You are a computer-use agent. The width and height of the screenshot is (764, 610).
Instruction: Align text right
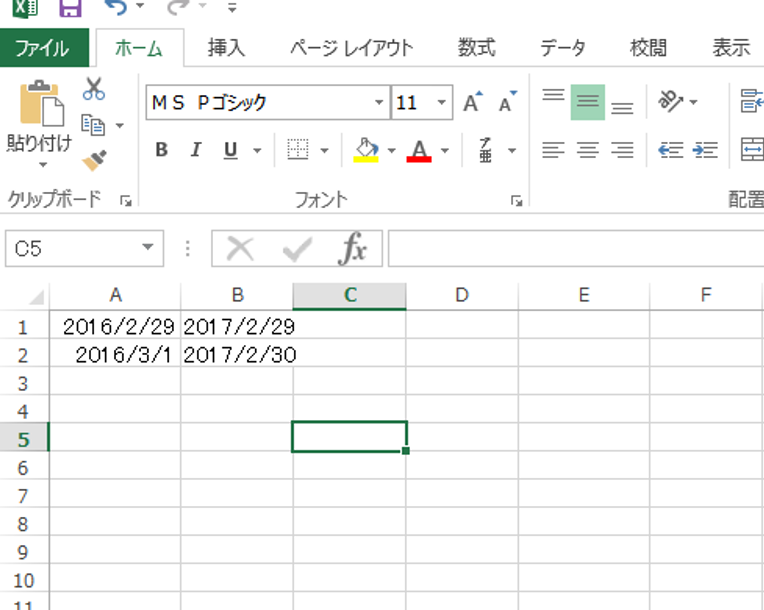[622, 150]
